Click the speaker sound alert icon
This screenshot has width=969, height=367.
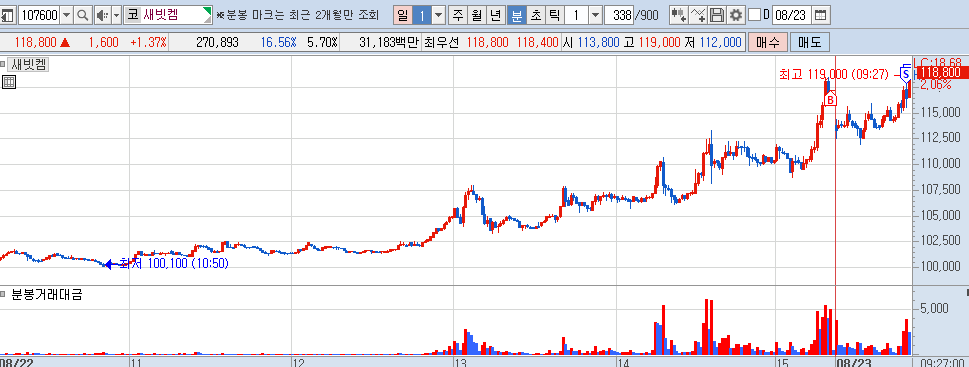tap(103, 15)
